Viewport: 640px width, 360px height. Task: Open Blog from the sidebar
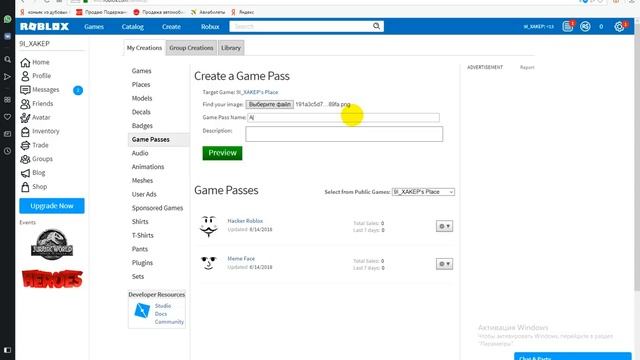[x=38, y=173]
